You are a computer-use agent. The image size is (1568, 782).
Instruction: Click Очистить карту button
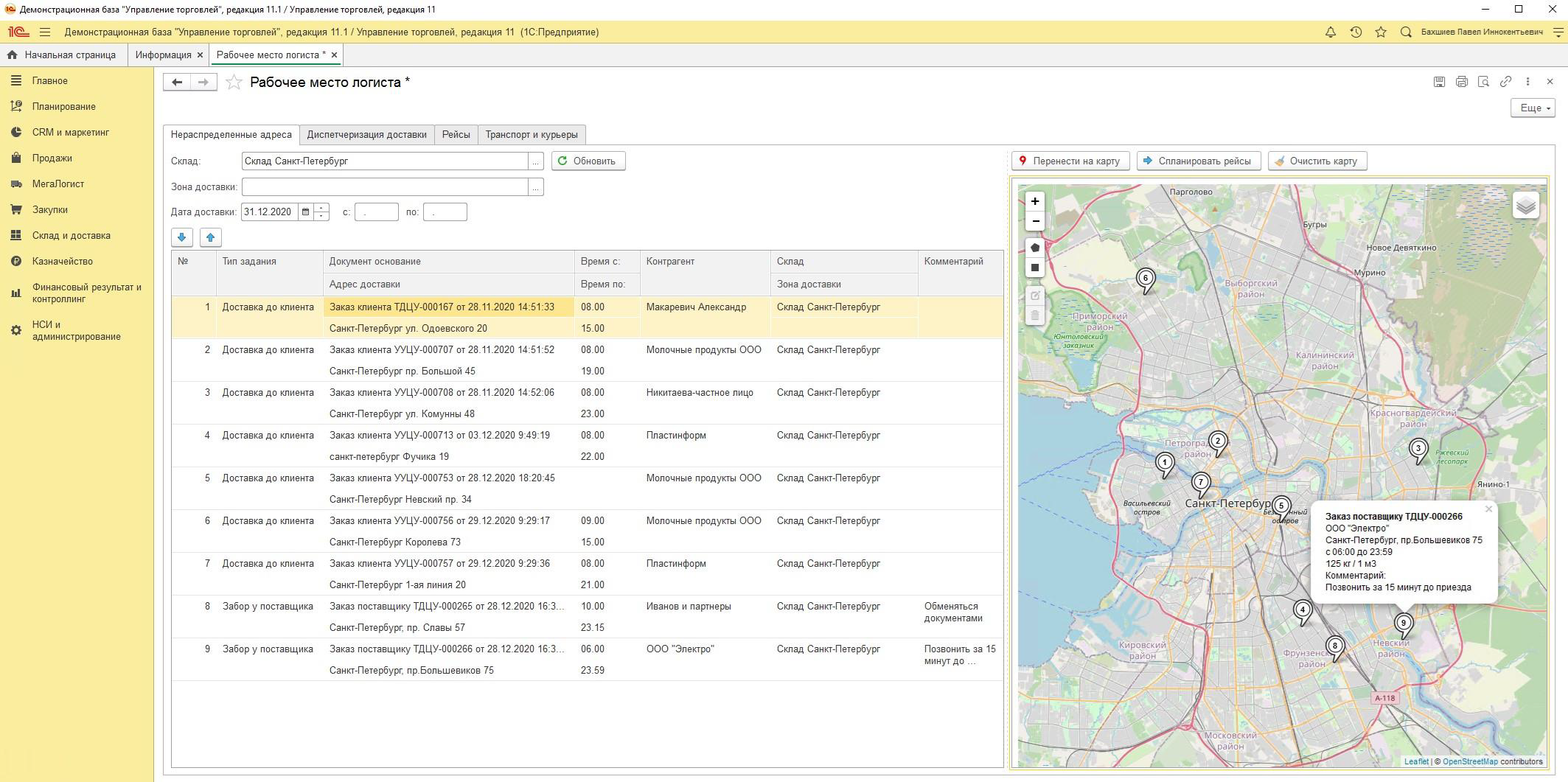pyautogui.click(x=1317, y=161)
